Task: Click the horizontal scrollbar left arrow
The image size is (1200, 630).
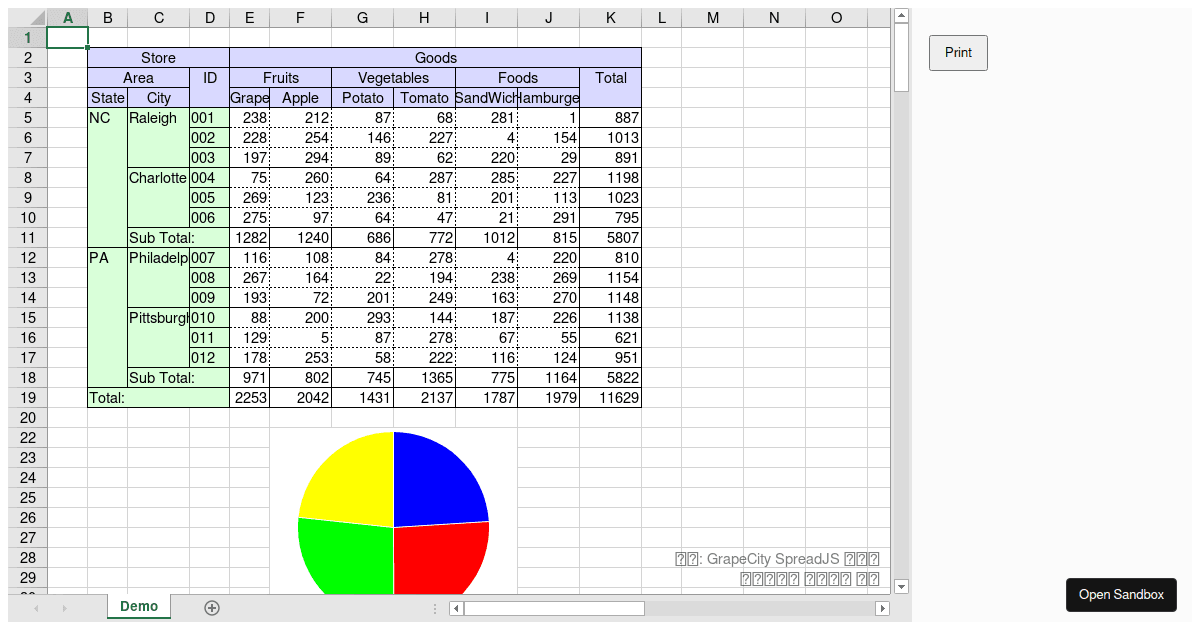Action: (456, 608)
